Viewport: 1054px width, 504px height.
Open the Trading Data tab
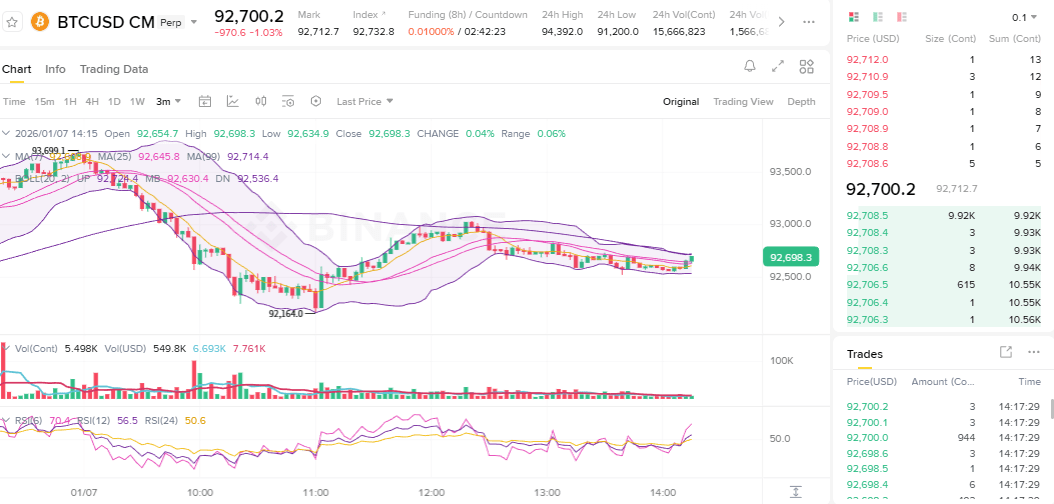click(x=114, y=69)
